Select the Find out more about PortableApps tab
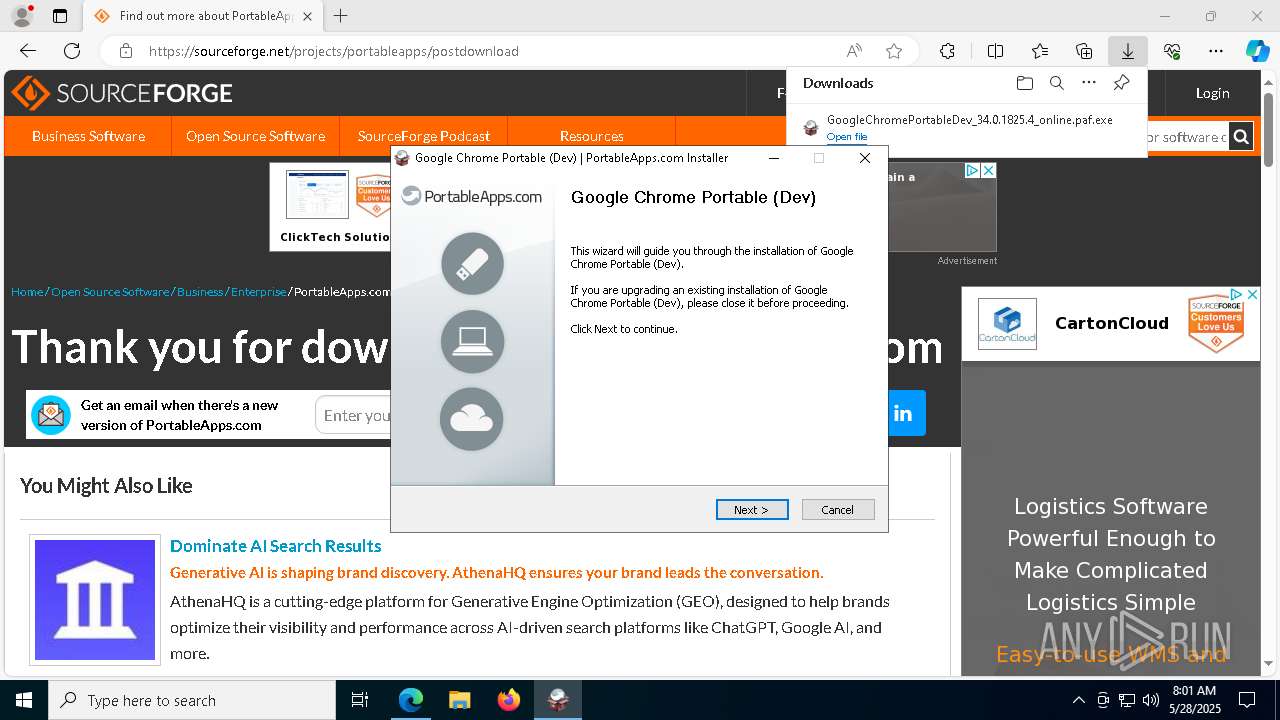This screenshot has height=720, width=1280. pyautogui.click(x=201, y=16)
